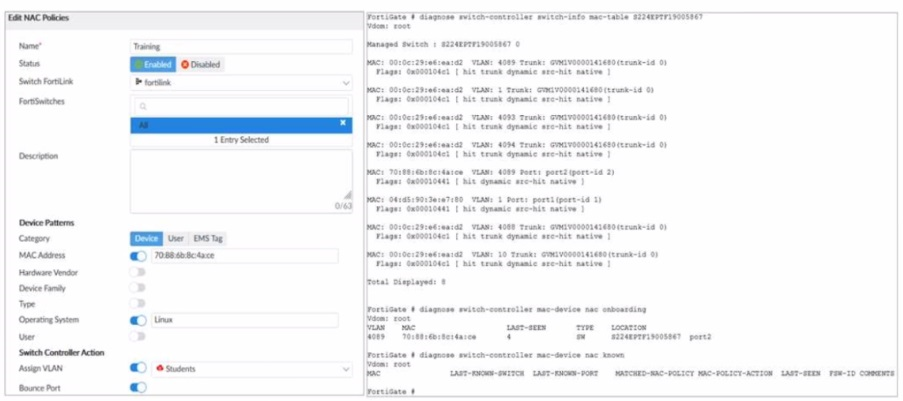Select the All FortiSwitches entry

click(x=241, y=125)
